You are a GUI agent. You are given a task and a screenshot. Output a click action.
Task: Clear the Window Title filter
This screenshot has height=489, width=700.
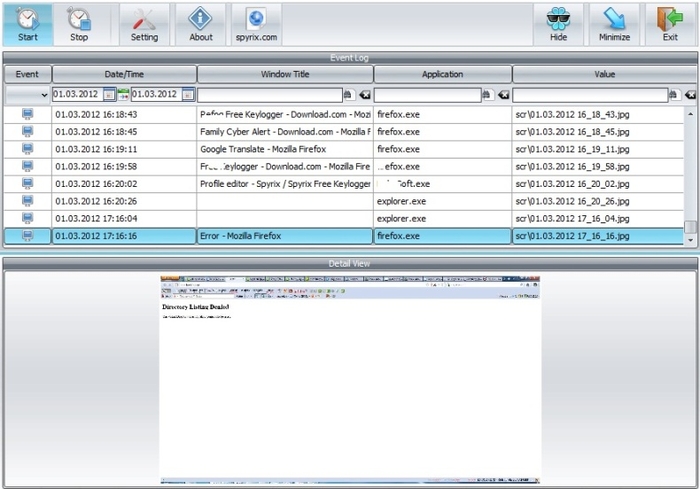pos(365,95)
